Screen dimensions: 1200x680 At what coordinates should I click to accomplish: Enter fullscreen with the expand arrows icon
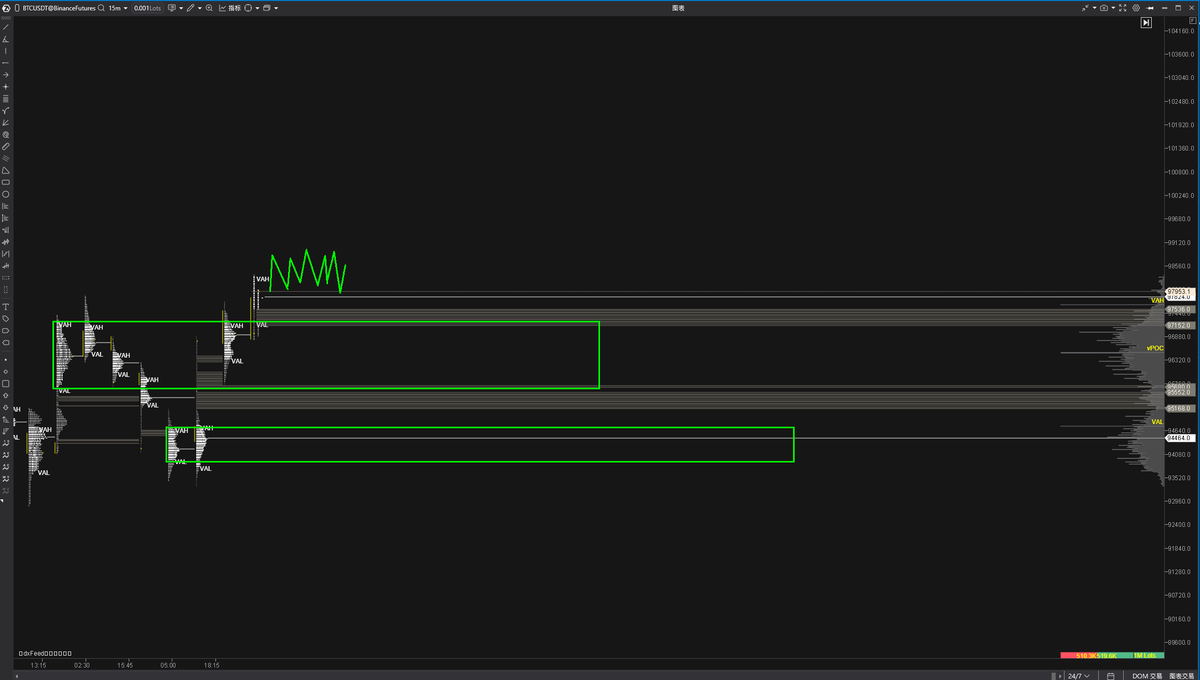[x=1122, y=8]
